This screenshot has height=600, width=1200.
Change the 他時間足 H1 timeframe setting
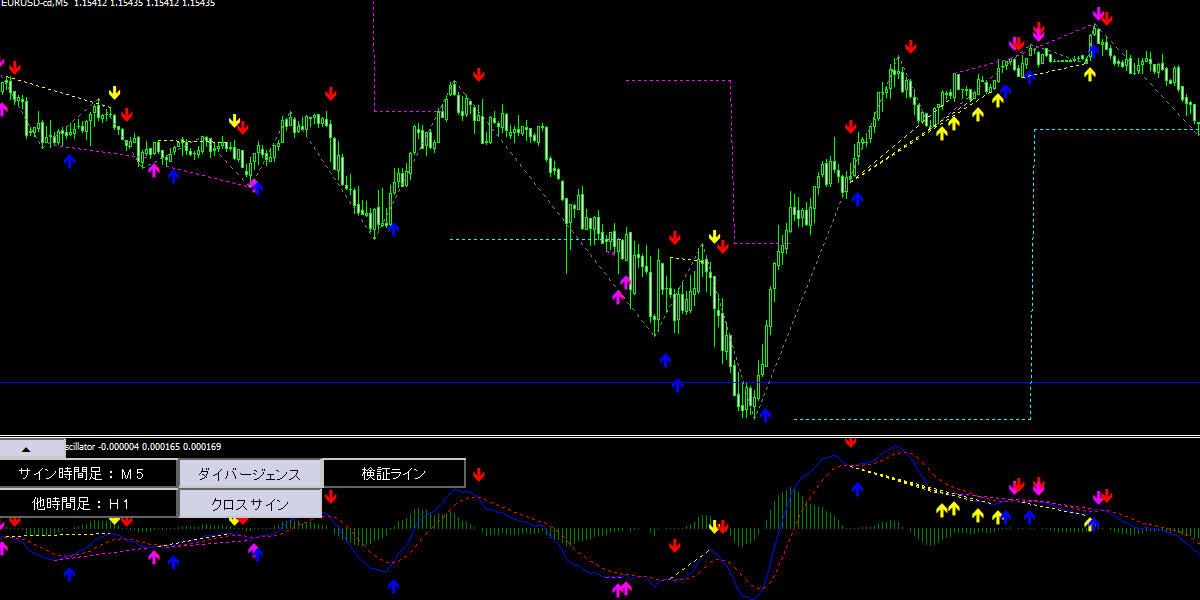(x=88, y=504)
